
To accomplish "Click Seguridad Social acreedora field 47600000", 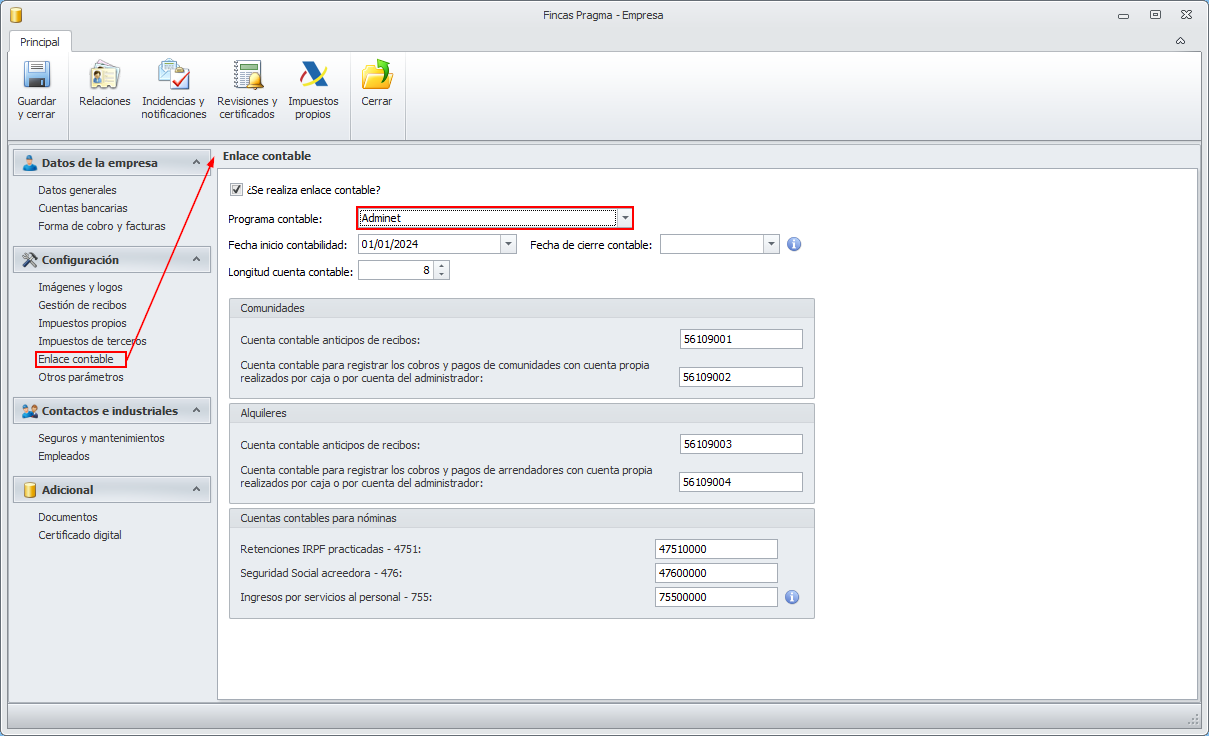I will [x=716, y=573].
